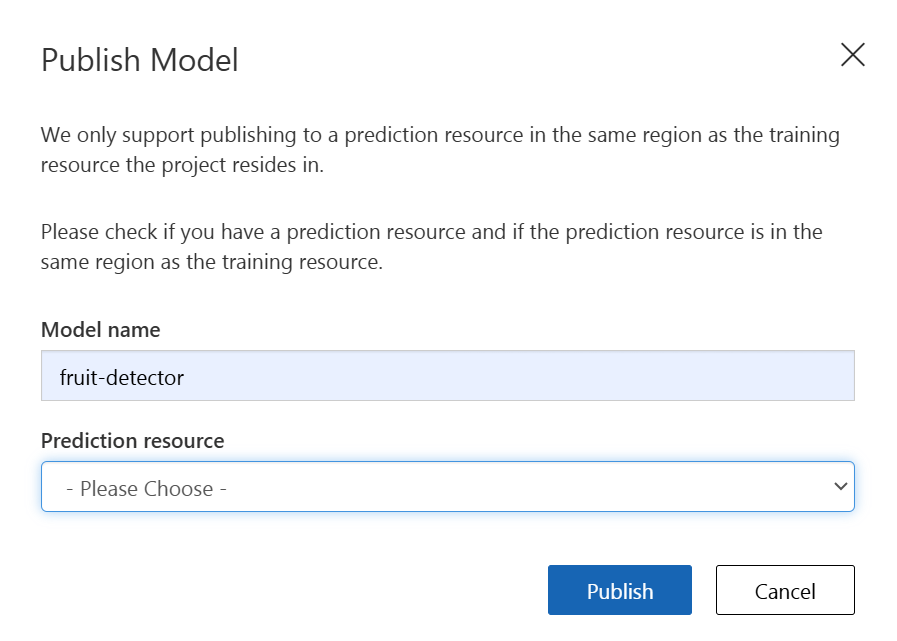Close the Publish Model dialog with X

point(852,55)
